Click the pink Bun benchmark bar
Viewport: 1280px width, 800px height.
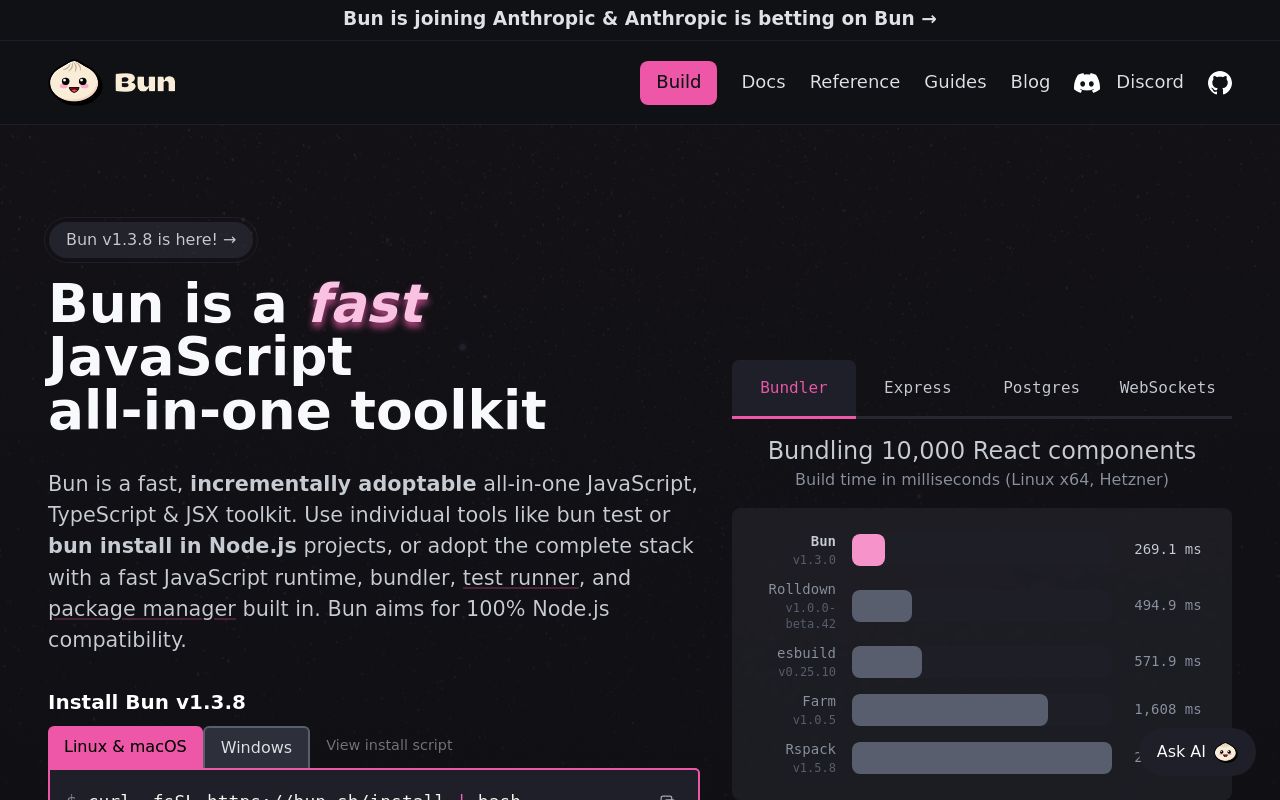(868, 550)
